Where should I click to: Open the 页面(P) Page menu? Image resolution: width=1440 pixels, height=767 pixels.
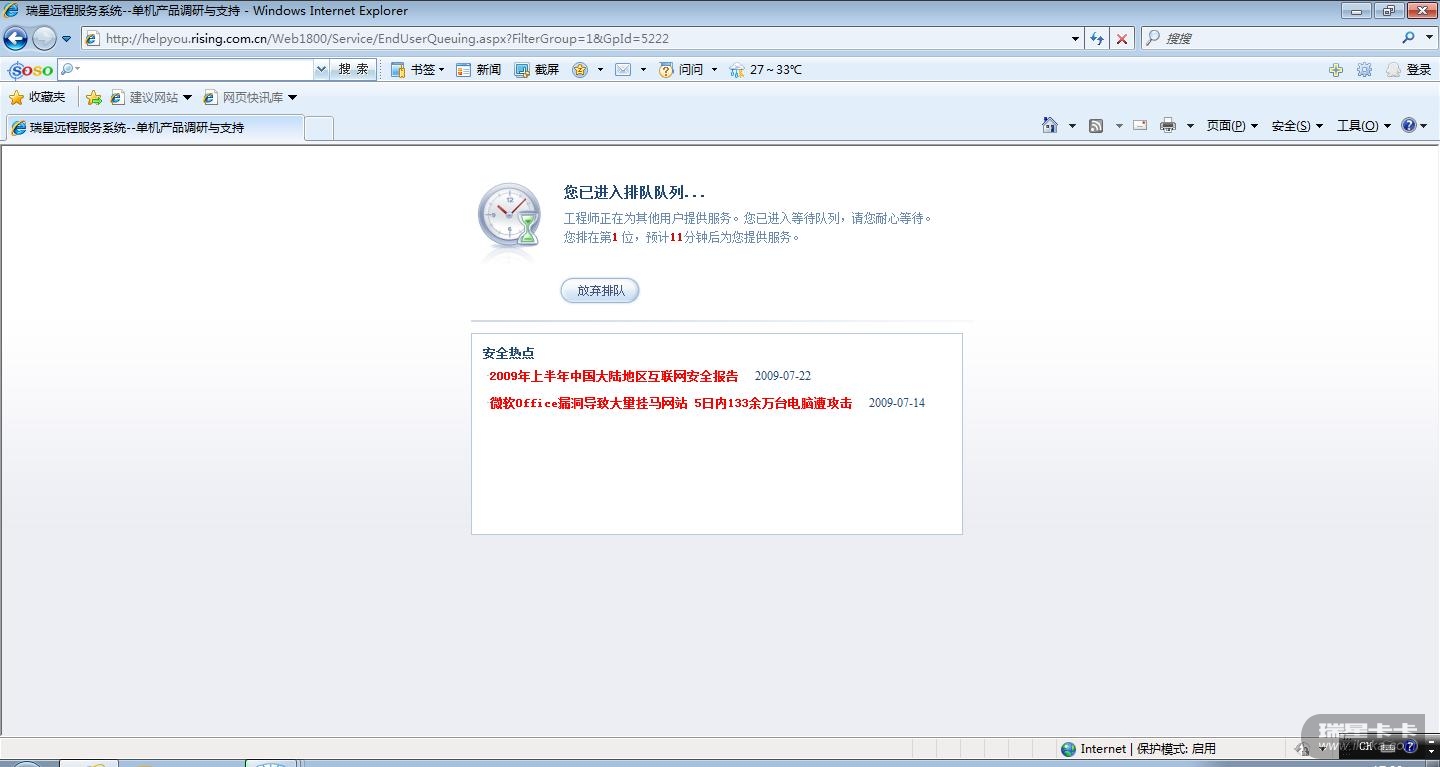[x=1232, y=126]
